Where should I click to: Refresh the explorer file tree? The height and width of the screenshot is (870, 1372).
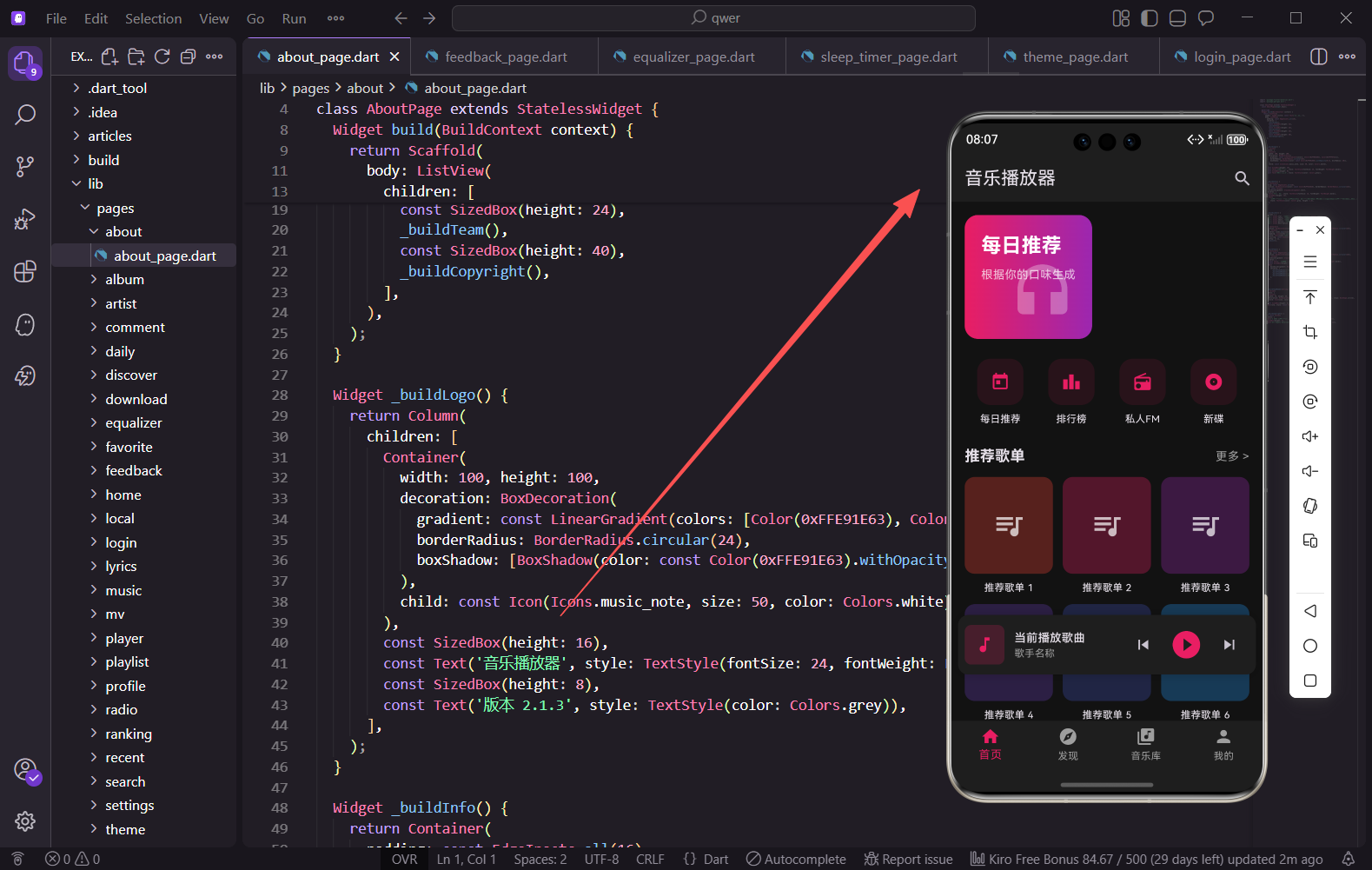[x=162, y=56]
